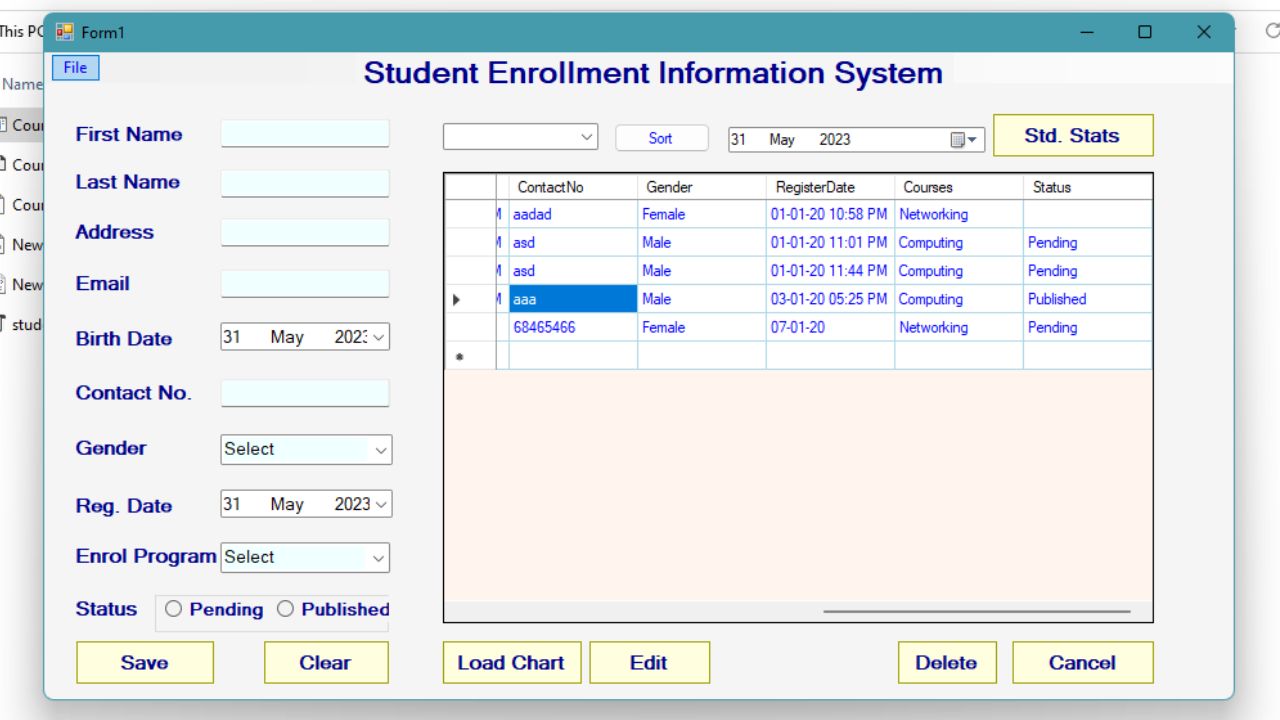The height and width of the screenshot is (720, 1280).
Task: Click the First Name input field
Action: (304, 133)
